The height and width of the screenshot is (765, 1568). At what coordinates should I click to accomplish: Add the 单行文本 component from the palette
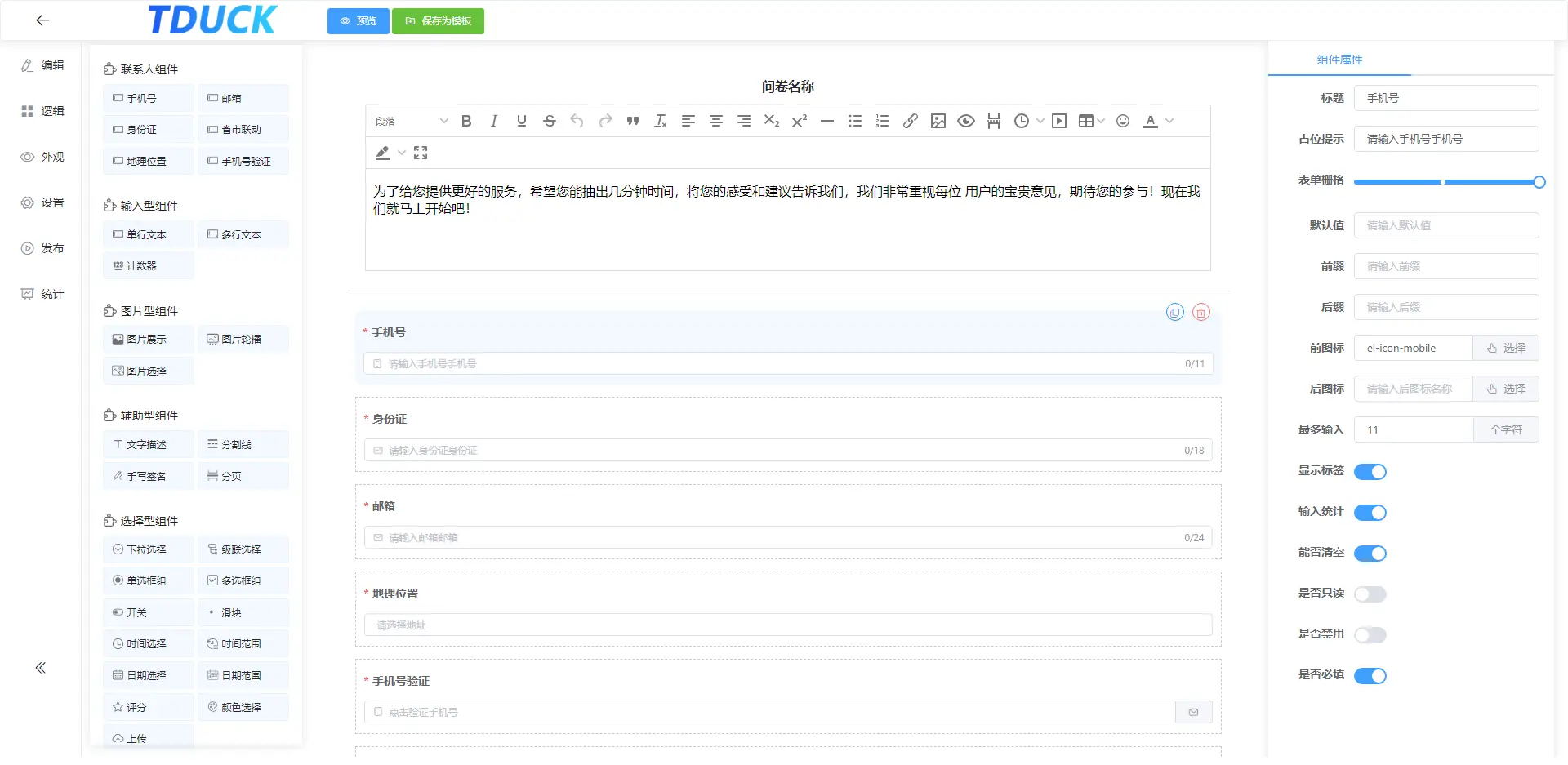pos(149,234)
